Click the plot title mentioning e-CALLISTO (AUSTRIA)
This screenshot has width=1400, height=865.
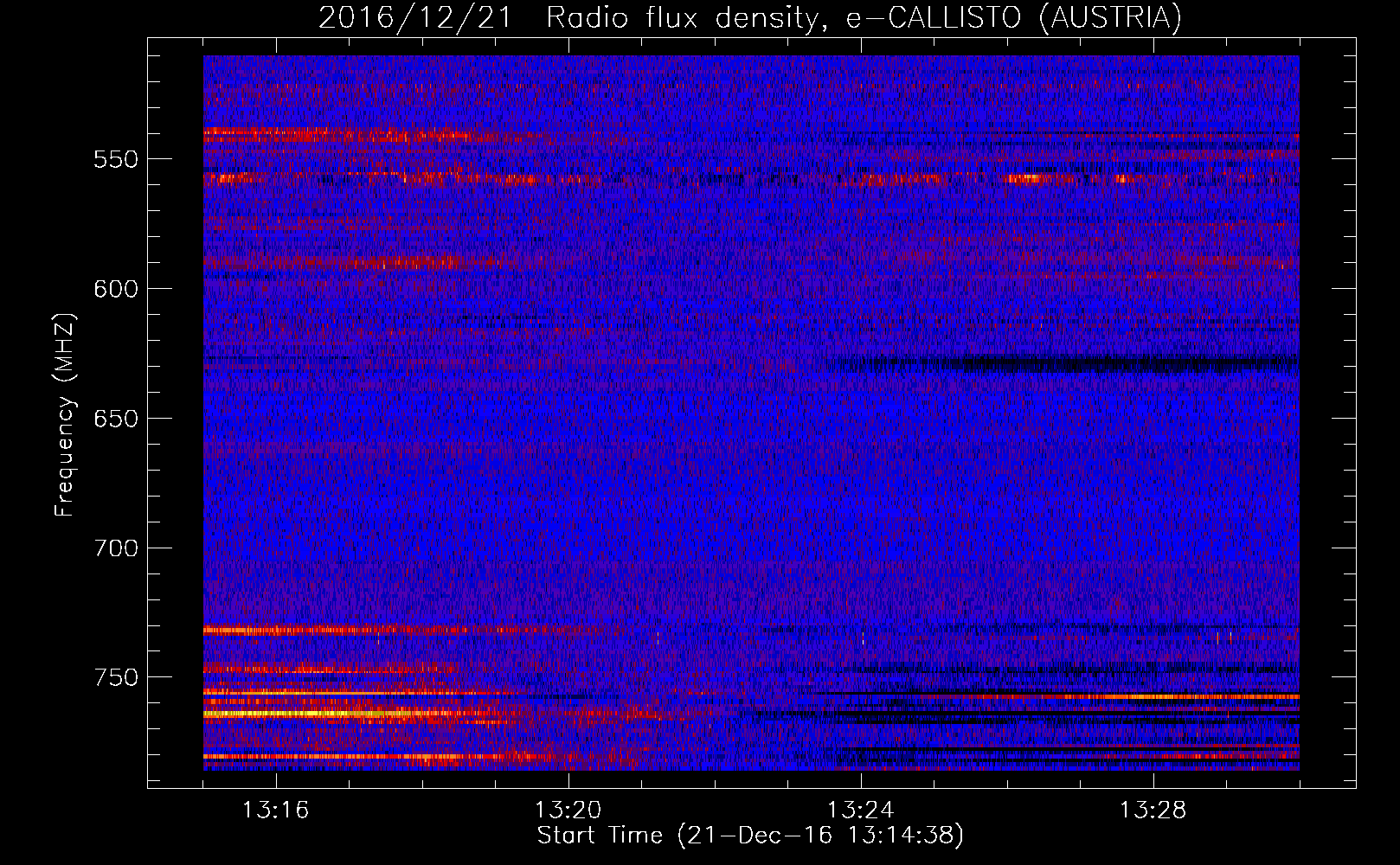(x=750, y=17)
